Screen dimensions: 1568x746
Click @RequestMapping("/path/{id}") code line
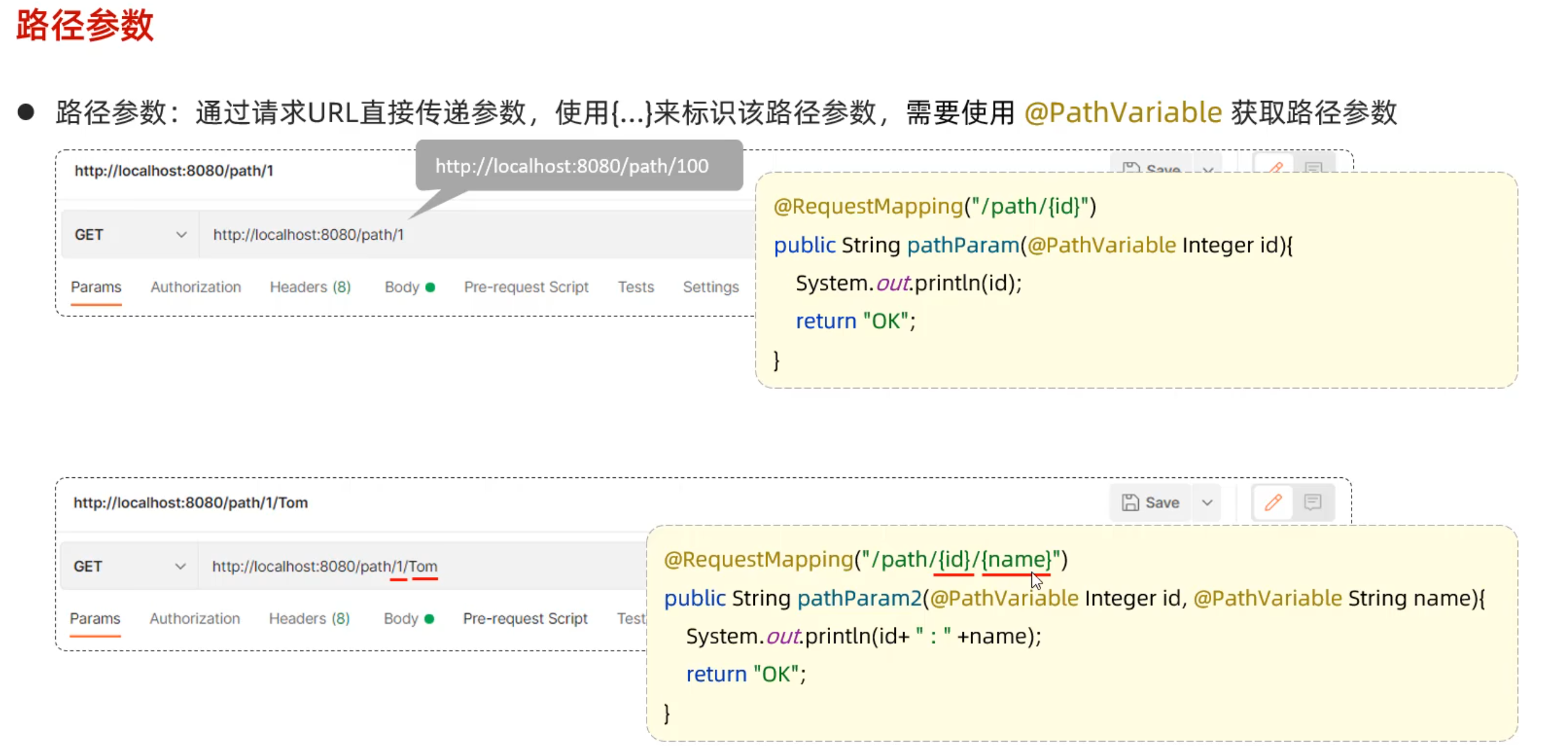pyautogui.click(x=934, y=207)
